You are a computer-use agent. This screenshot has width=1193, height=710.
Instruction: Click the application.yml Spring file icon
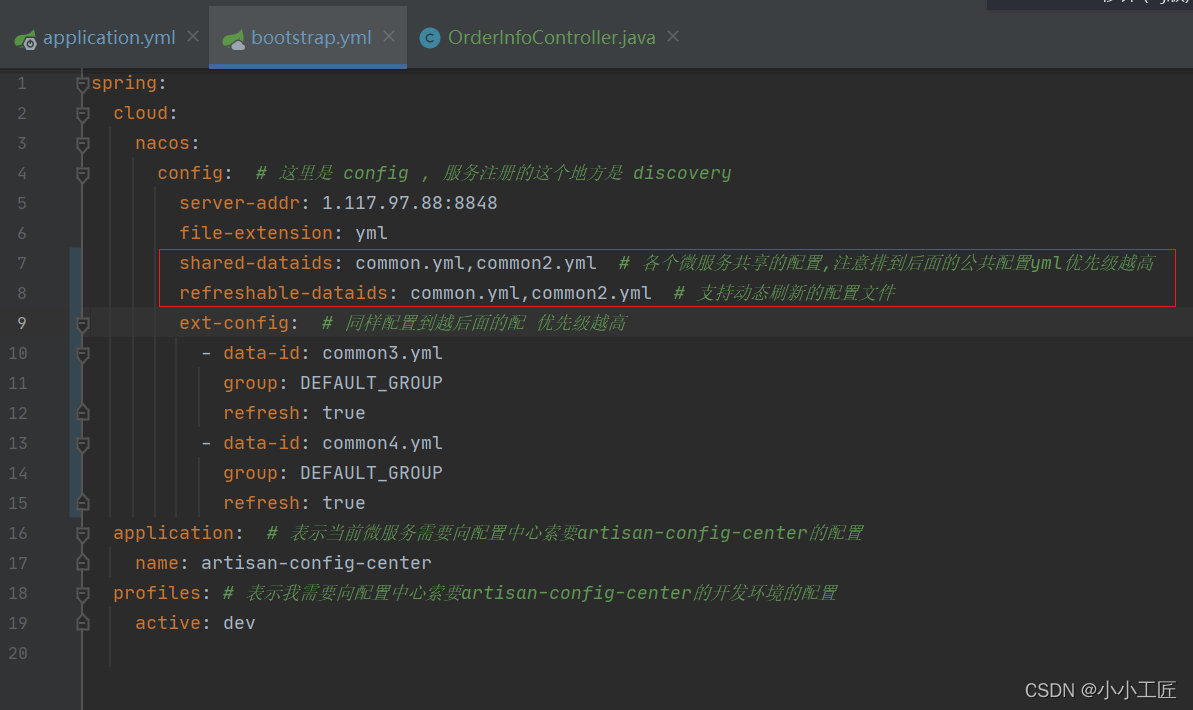coord(26,39)
